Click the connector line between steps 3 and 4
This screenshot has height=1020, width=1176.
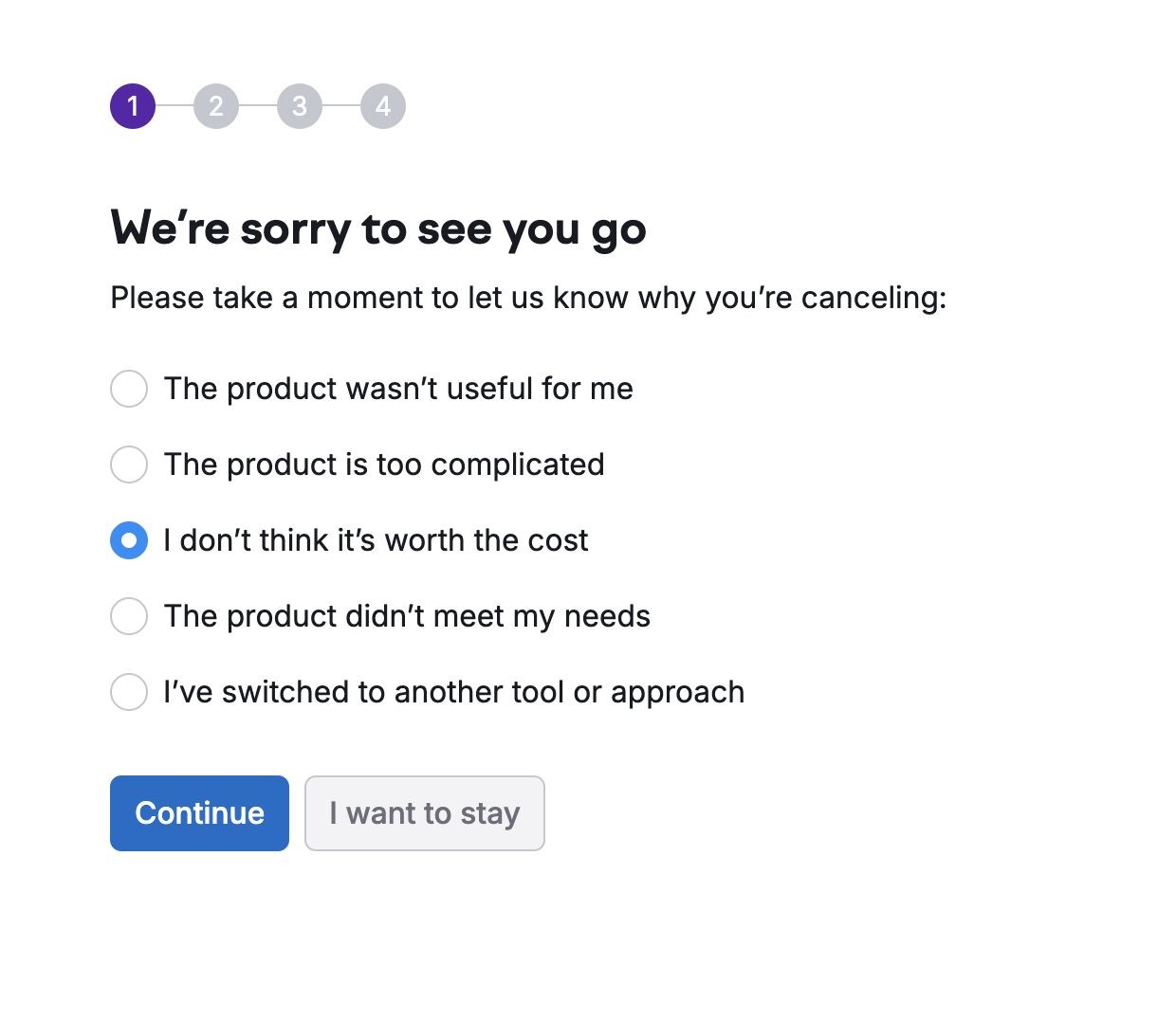pyautogui.click(x=341, y=106)
